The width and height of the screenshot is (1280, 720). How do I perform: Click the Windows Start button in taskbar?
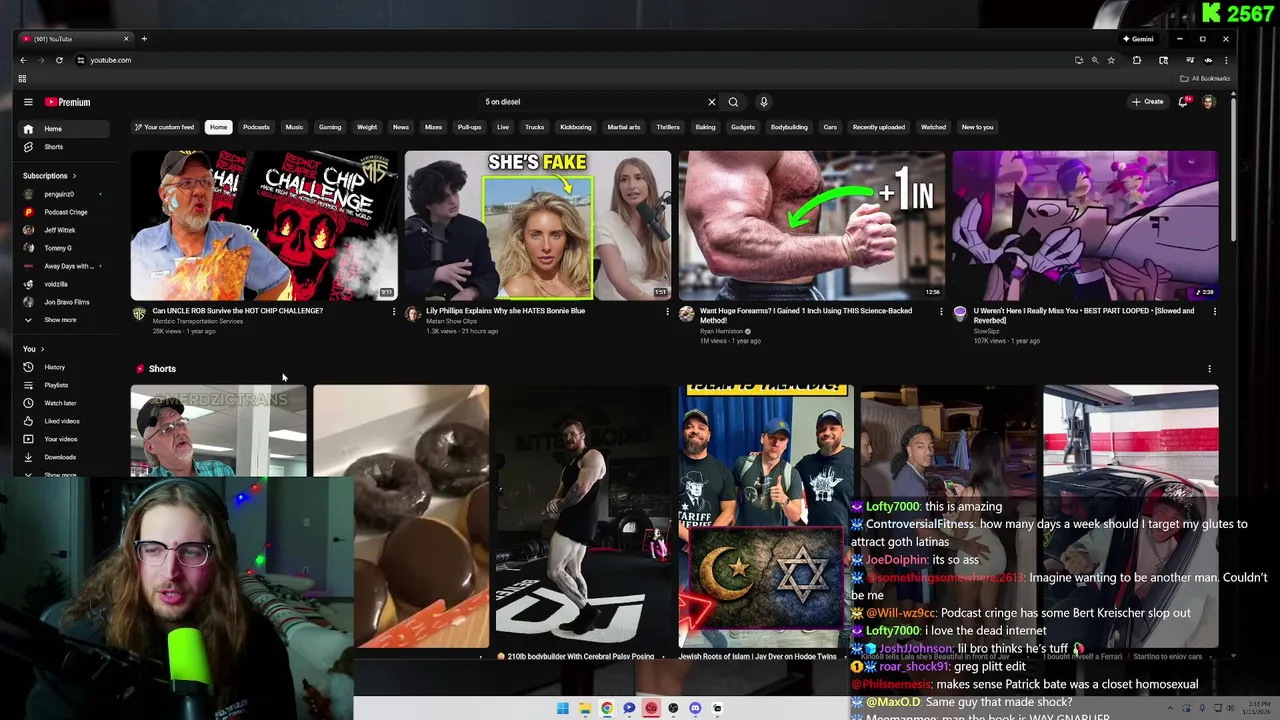coord(563,708)
